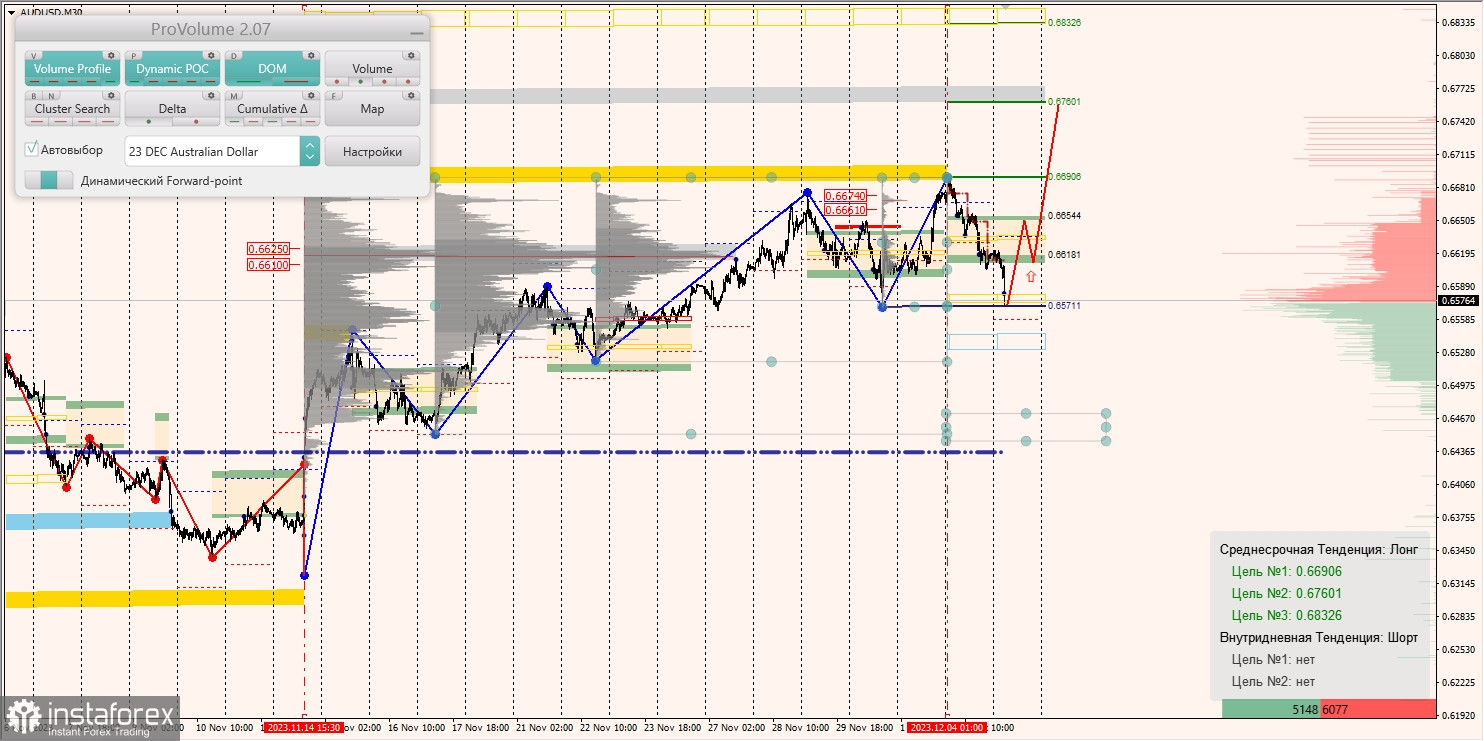
Task: Open Cumulative Δ settings gear
Action: 311,95
